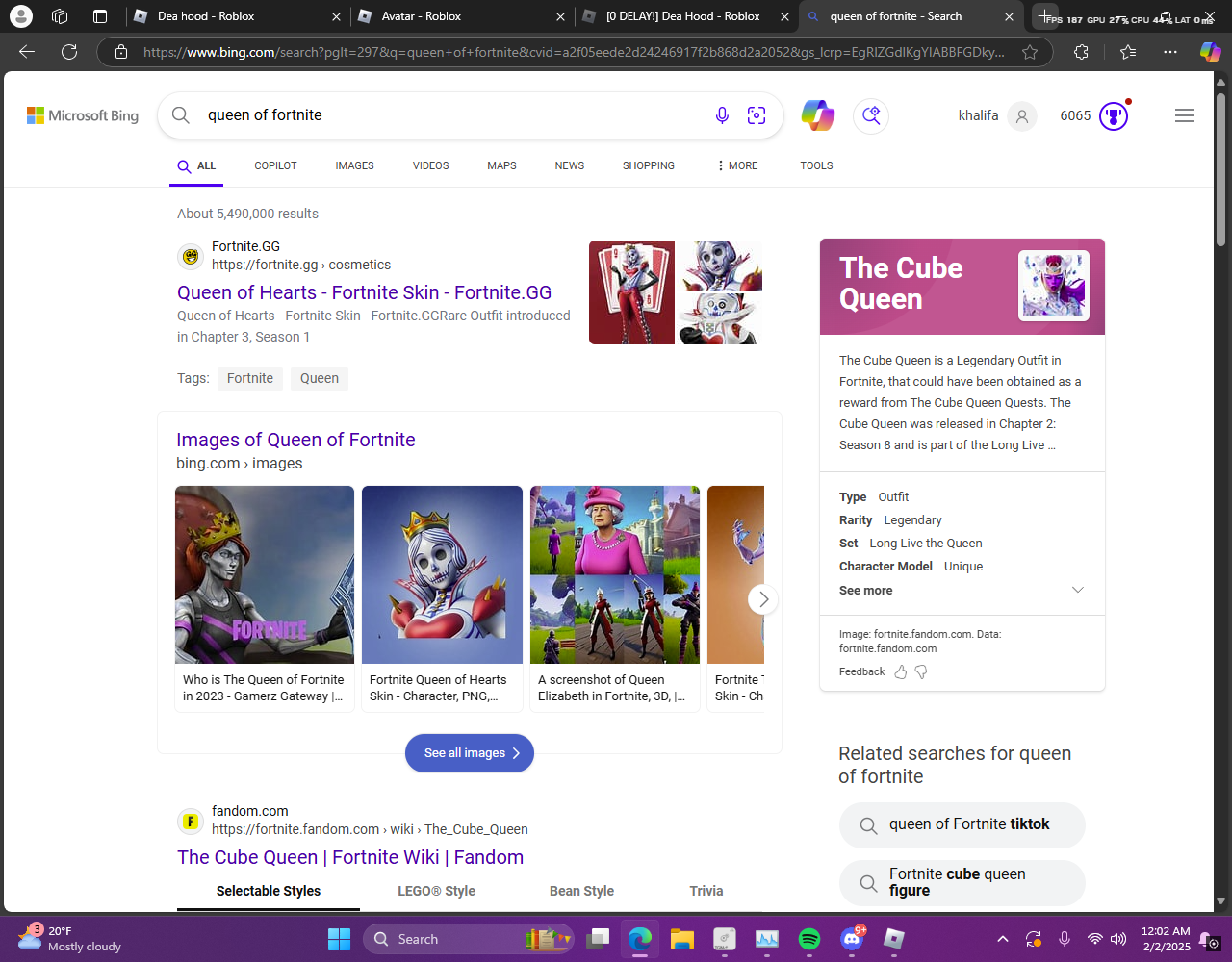Open the colorful Copilot icon beside search box
The width and height of the screenshot is (1232, 962).
click(818, 115)
